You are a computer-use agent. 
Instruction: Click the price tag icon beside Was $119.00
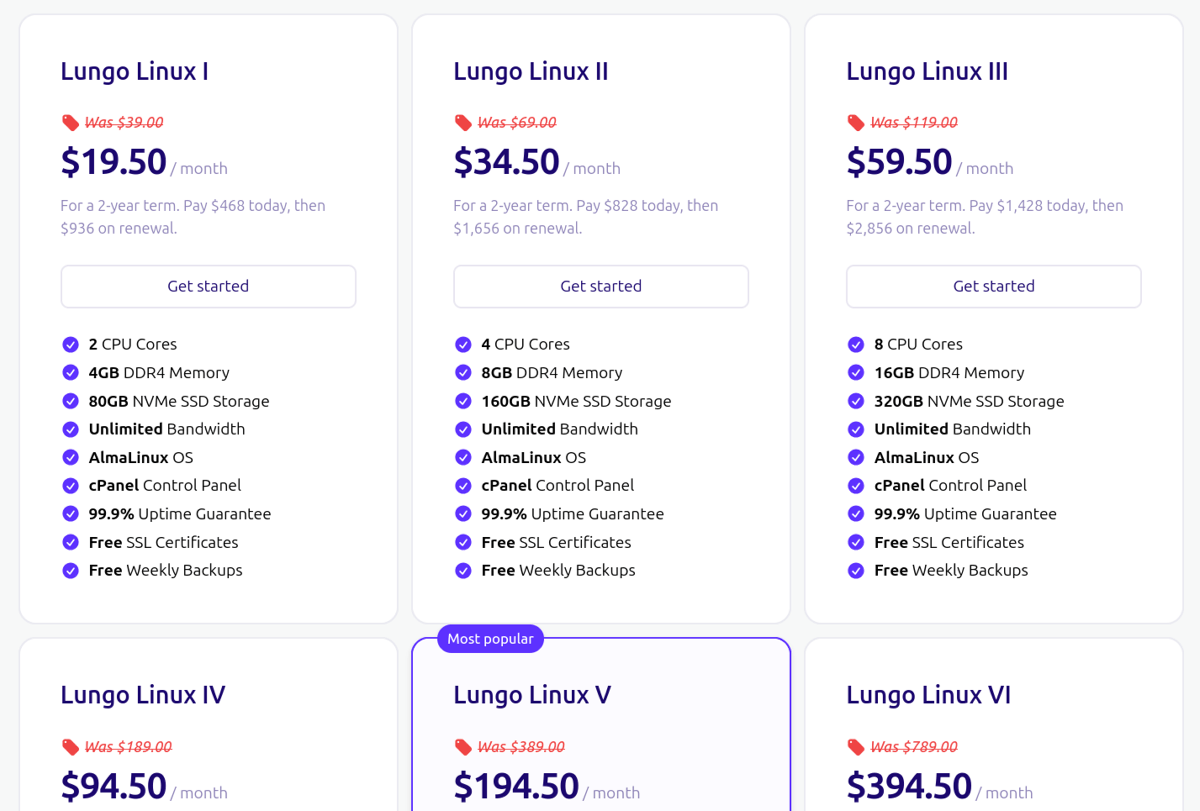(856, 123)
